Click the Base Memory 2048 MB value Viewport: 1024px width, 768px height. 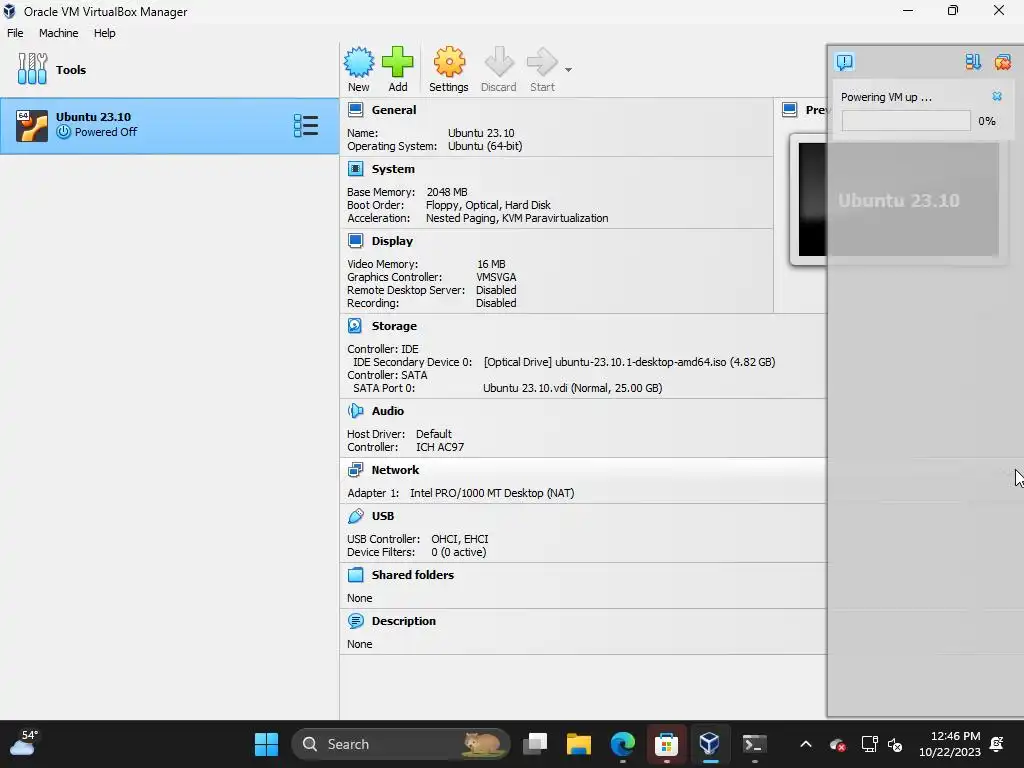point(447,193)
